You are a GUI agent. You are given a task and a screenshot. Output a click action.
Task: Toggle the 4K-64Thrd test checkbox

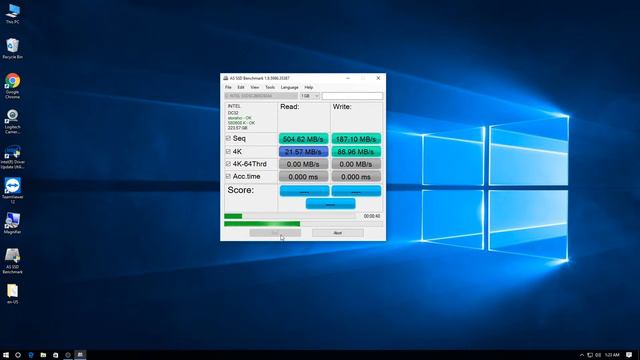(x=228, y=164)
